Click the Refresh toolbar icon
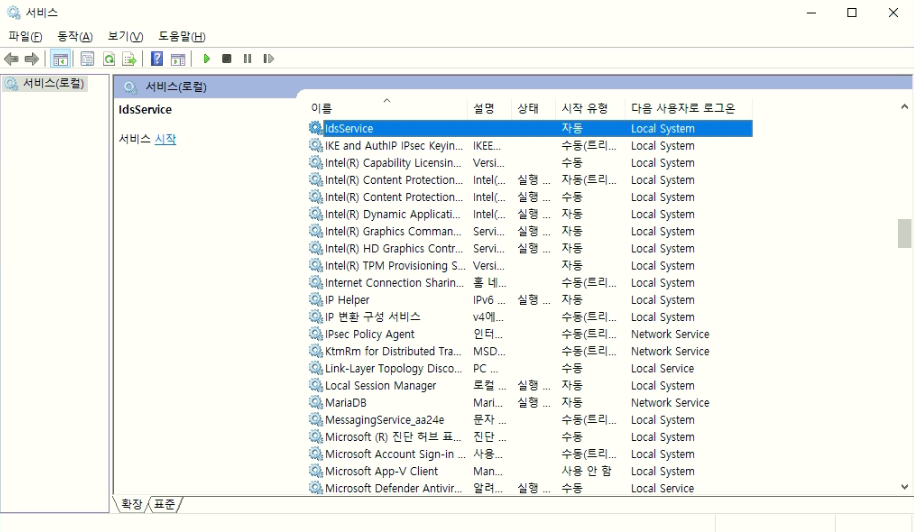Image resolution: width=914 pixels, height=532 pixels. [108, 59]
